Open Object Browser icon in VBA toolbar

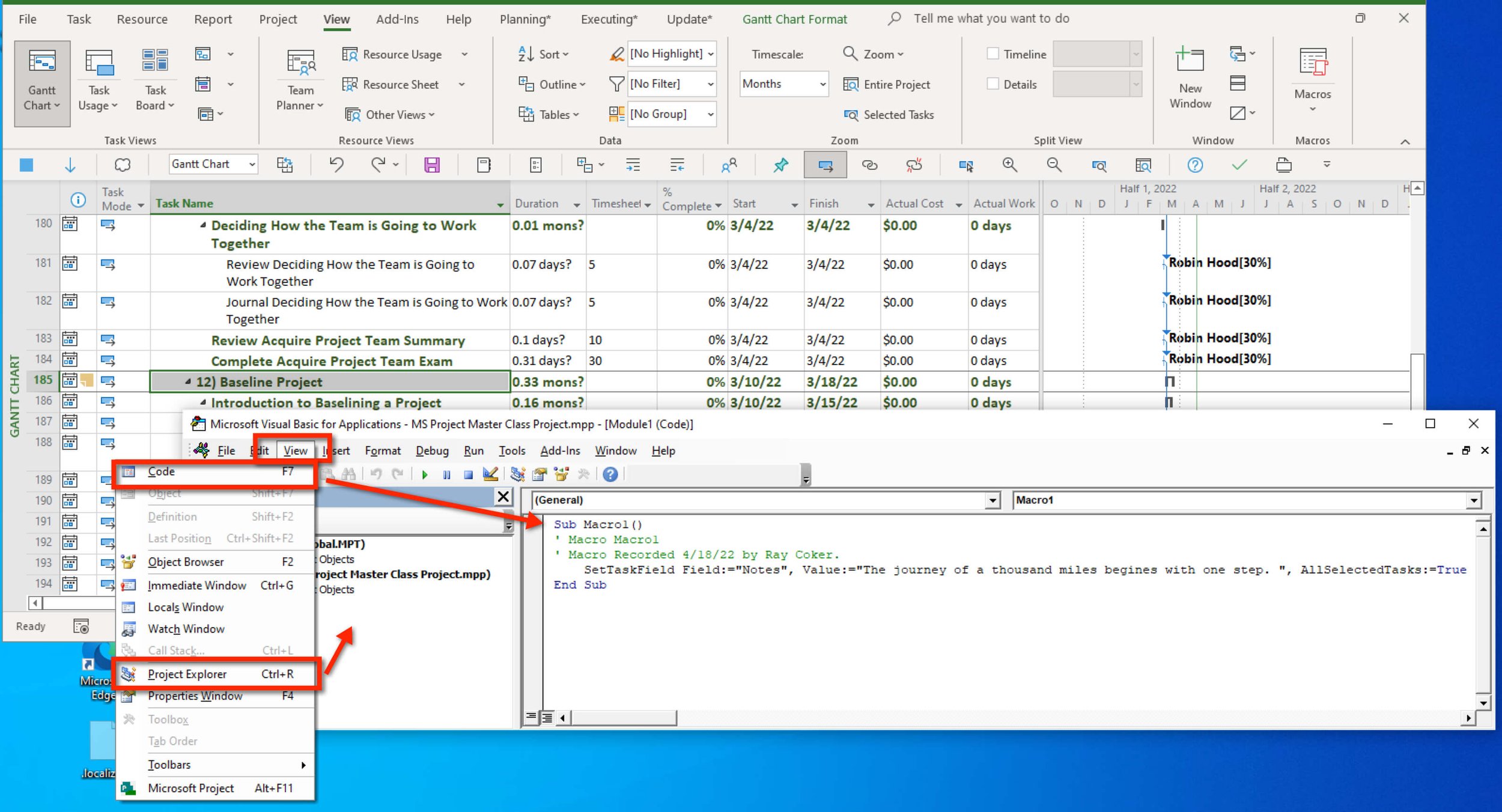(x=561, y=474)
